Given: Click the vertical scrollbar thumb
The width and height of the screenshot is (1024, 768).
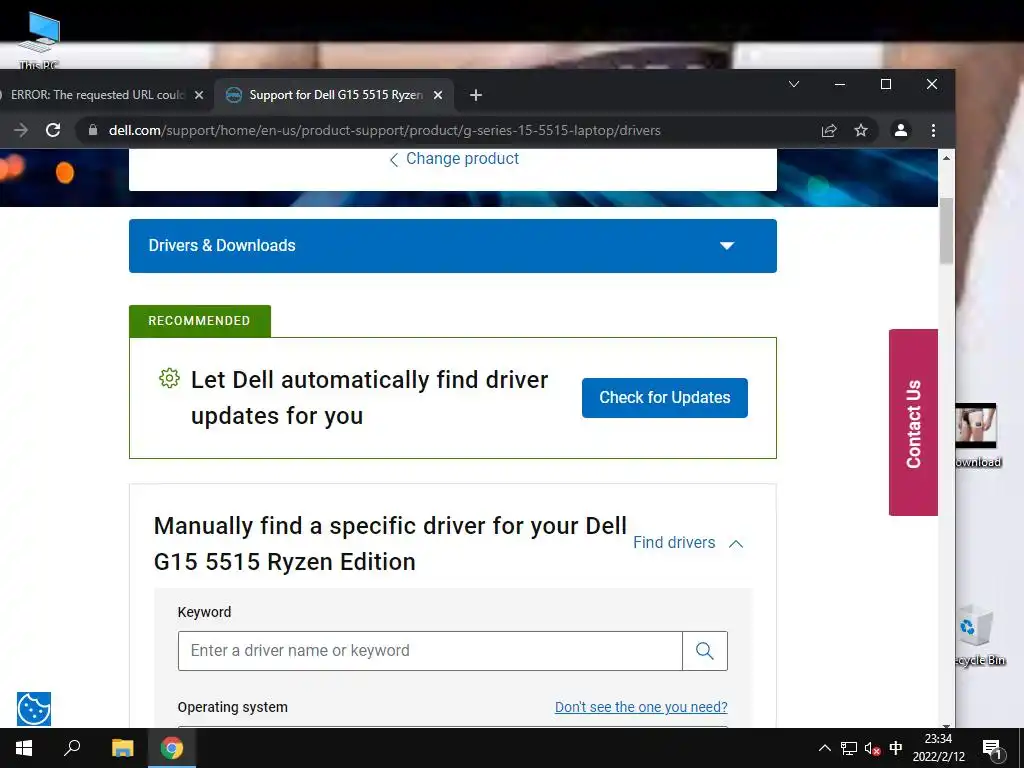Looking at the screenshot, I should pyautogui.click(x=946, y=230).
